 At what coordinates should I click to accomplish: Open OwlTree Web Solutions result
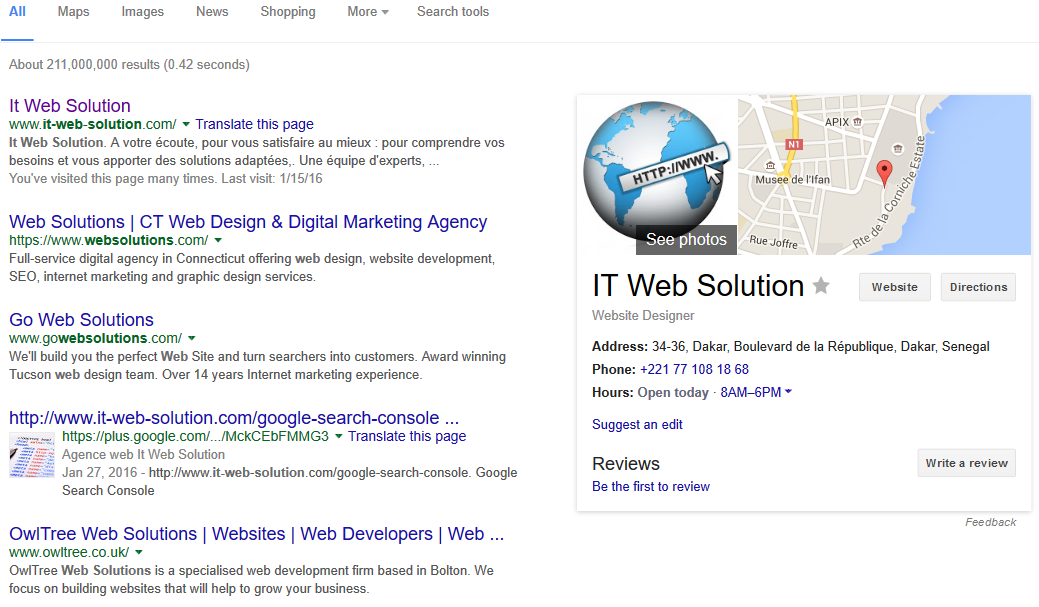point(256,534)
